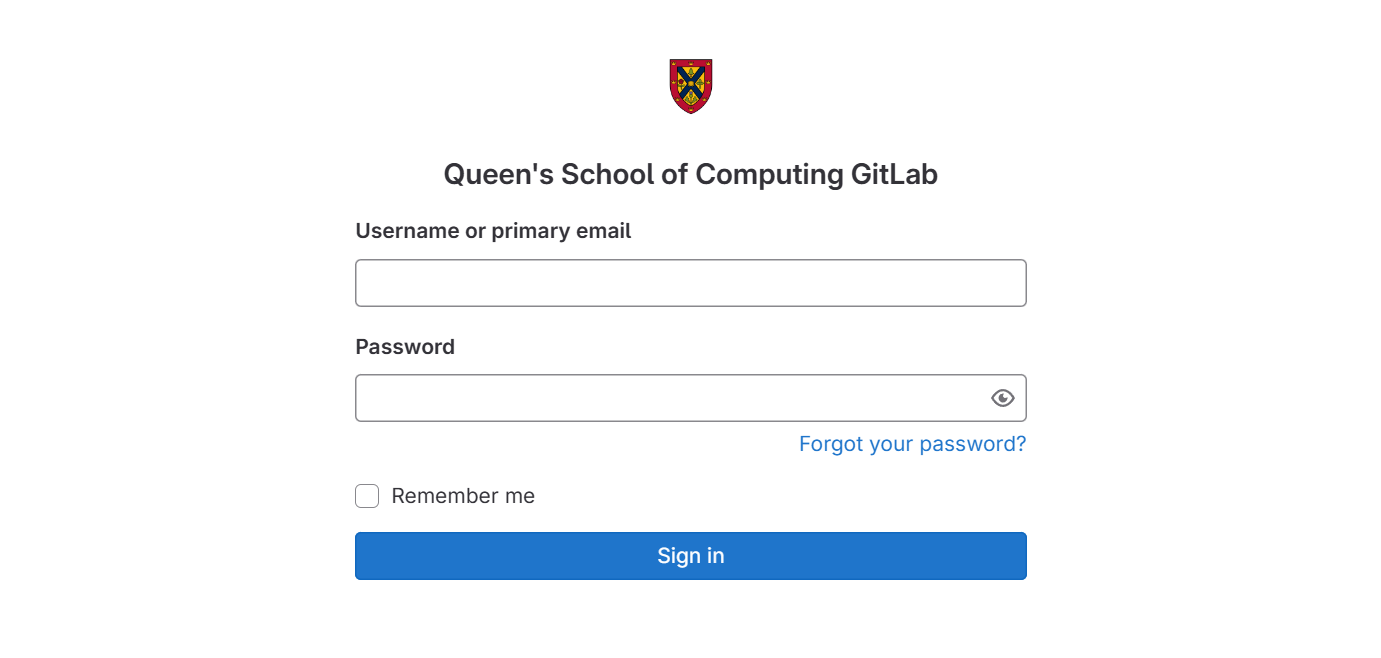Focus the Username or primary email field
Screen dimensions: 1381x658
click(690, 283)
